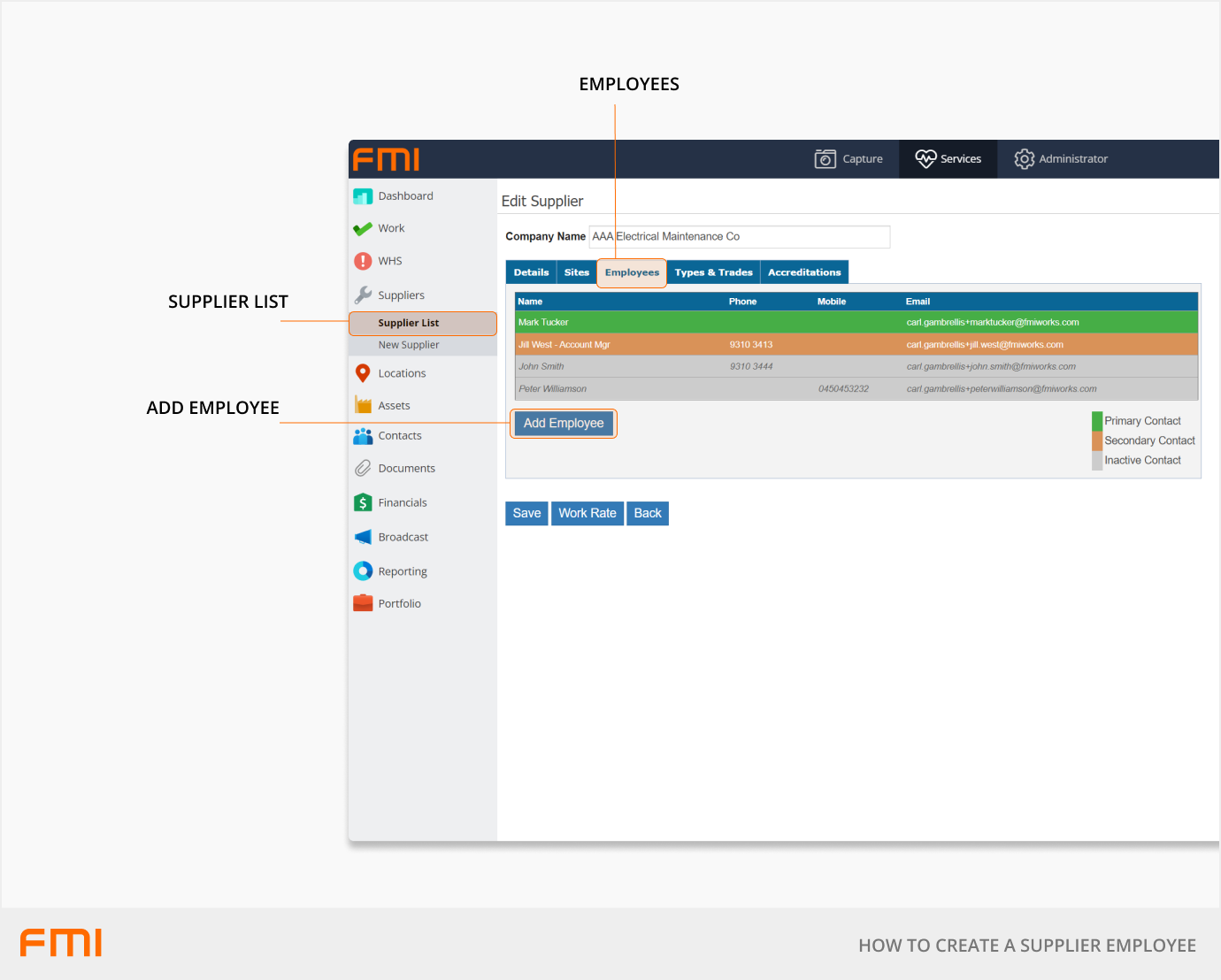Click the Capture camera icon
1221x980 pixels.
(825, 159)
